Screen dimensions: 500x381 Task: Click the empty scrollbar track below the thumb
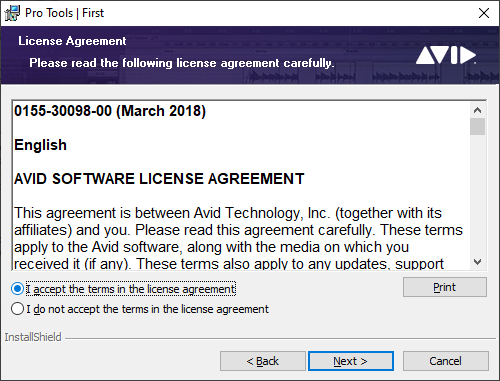point(477,195)
